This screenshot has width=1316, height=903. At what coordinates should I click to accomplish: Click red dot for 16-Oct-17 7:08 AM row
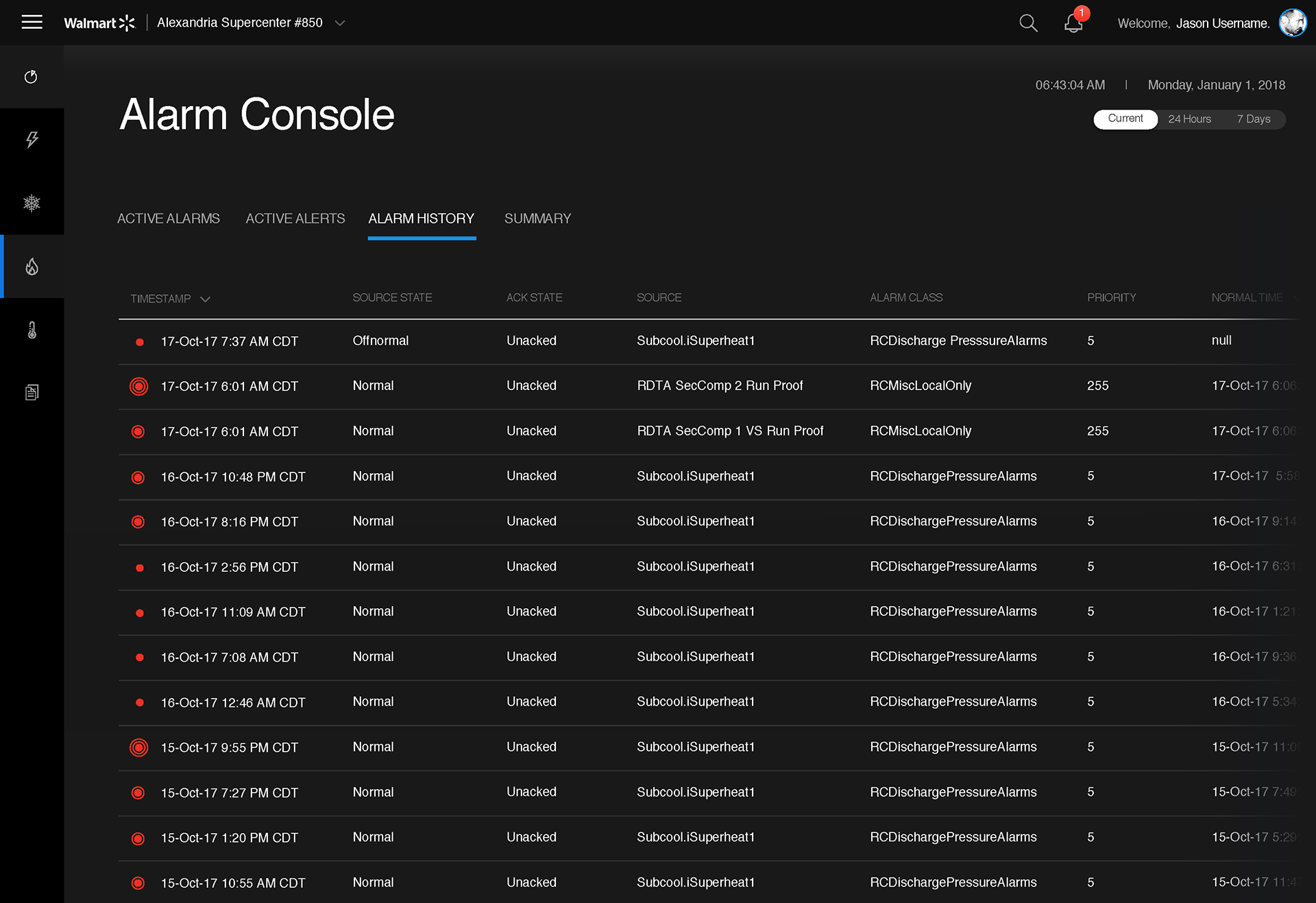click(139, 658)
